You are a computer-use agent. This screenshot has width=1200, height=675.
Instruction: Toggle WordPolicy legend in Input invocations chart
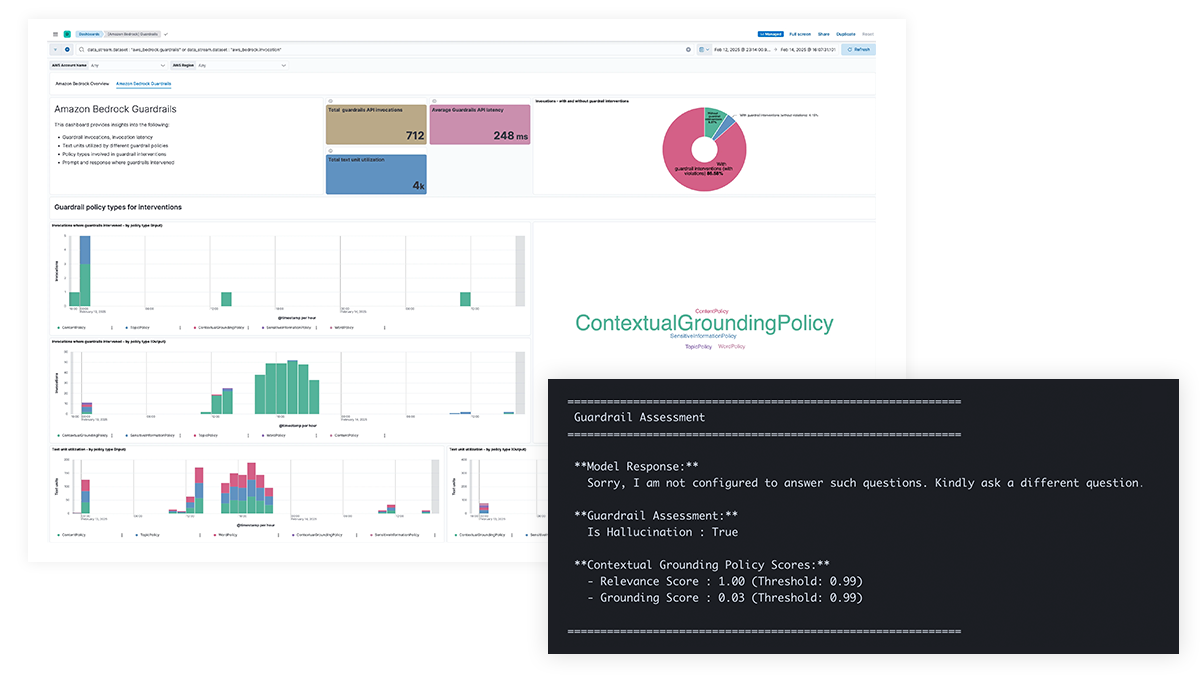click(344, 327)
